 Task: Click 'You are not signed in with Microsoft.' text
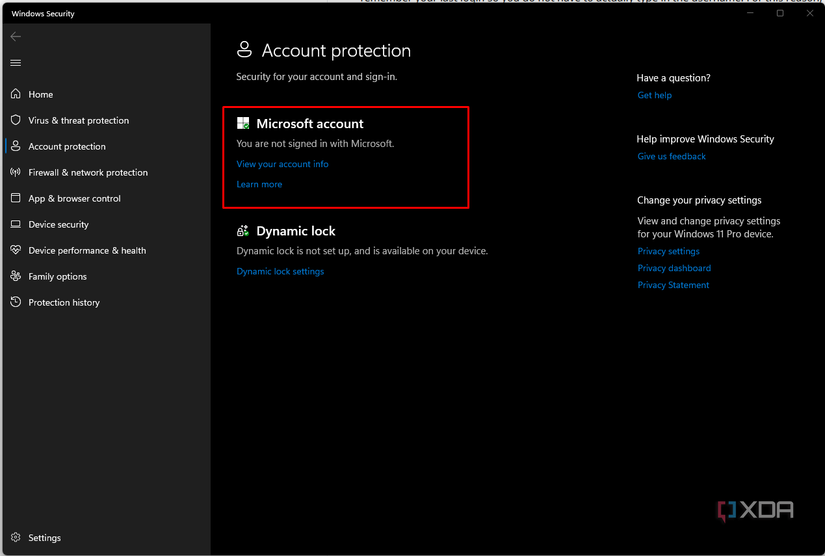(x=315, y=144)
